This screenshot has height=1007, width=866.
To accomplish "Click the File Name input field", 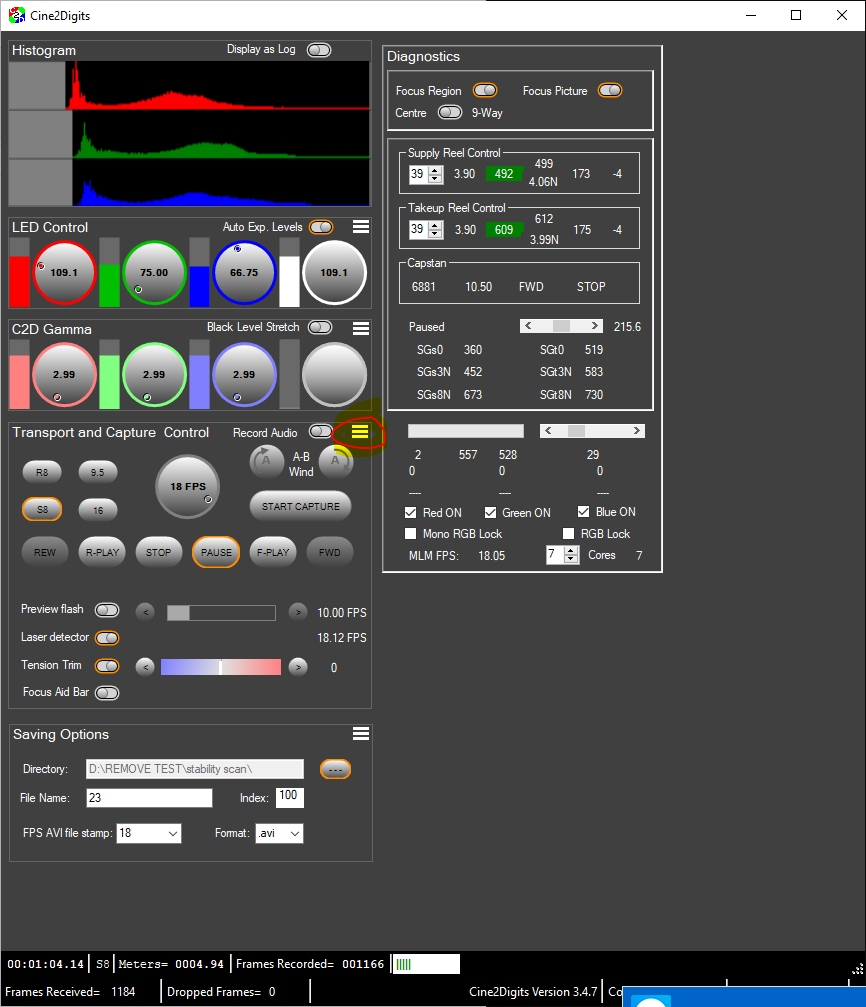I will (148, 798).
